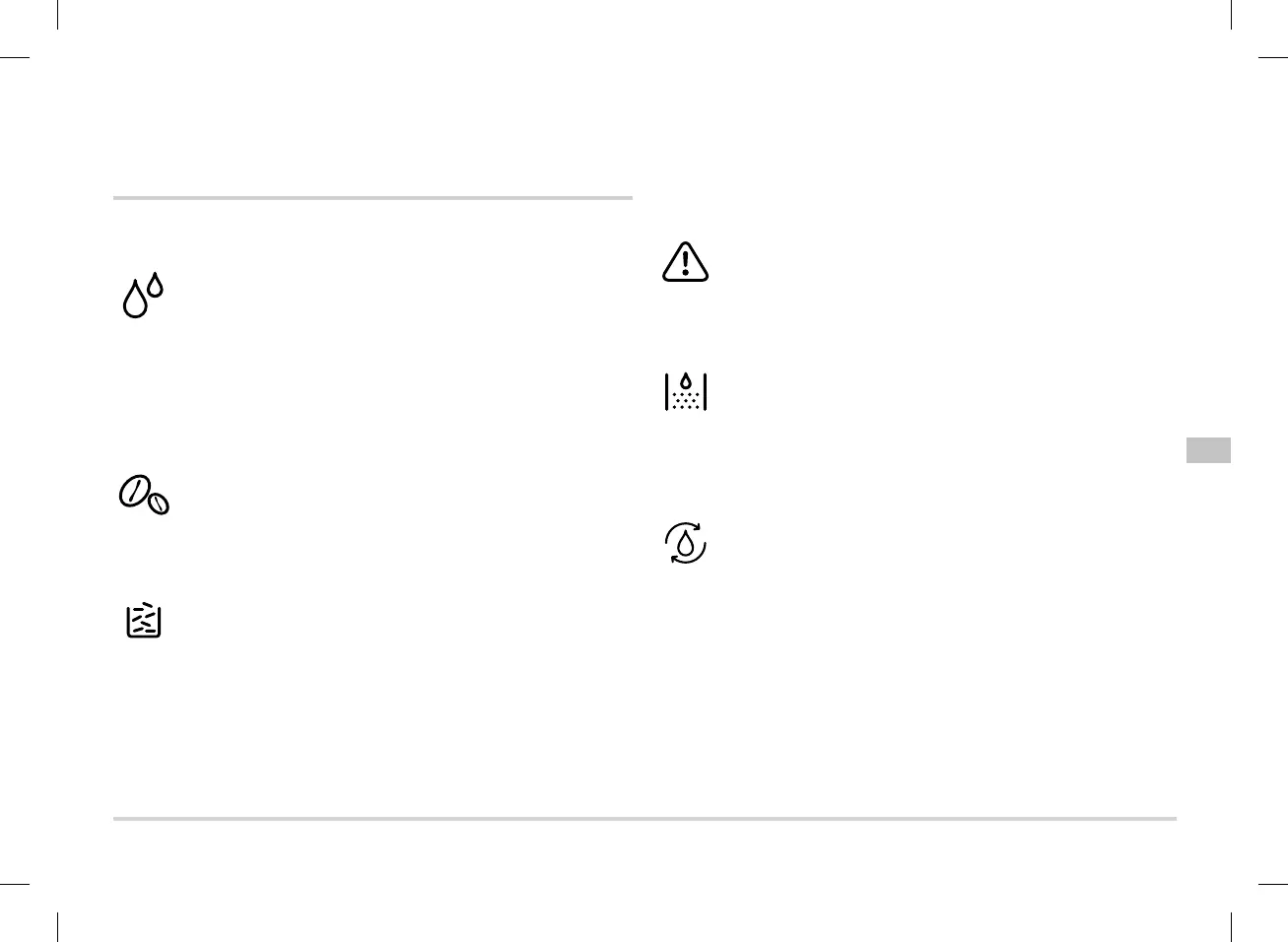Click the smaller bean in the coffee beans icon
This screenshot has height=942, width=1288.
pos(158,504)
